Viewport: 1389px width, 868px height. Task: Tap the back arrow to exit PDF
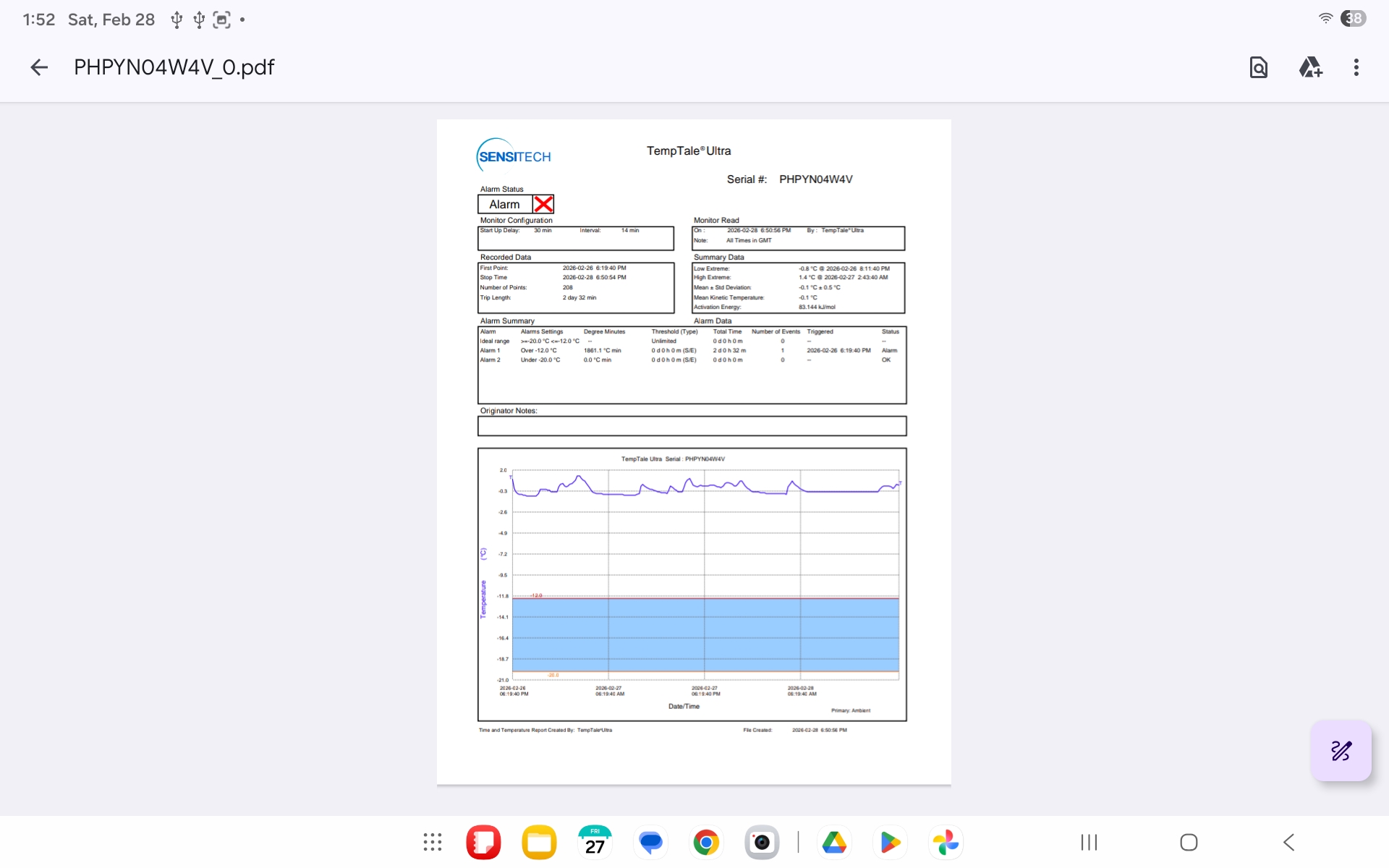[39, 67]
